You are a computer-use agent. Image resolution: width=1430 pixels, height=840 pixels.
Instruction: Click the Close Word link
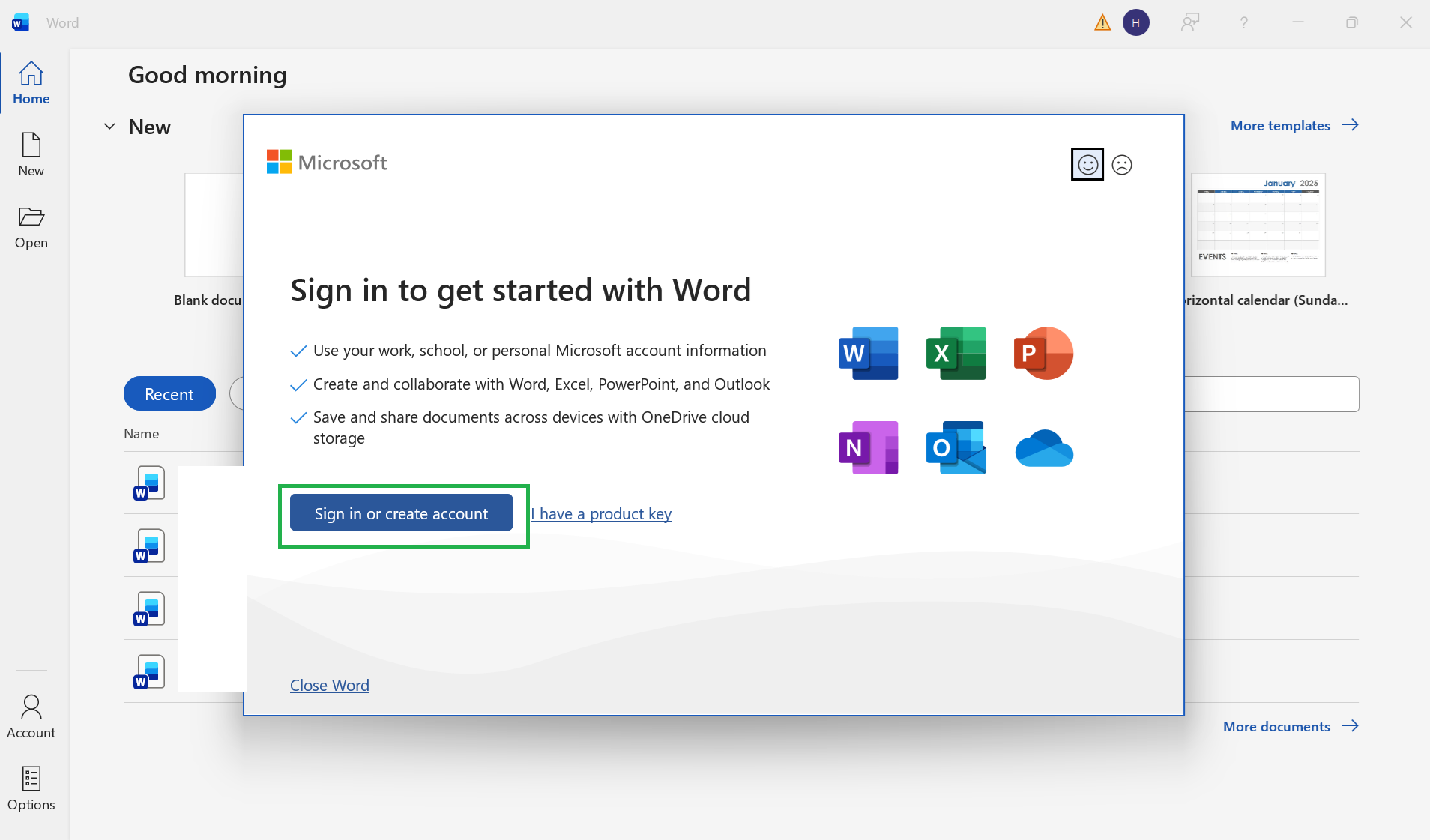(x=330, y=685)
